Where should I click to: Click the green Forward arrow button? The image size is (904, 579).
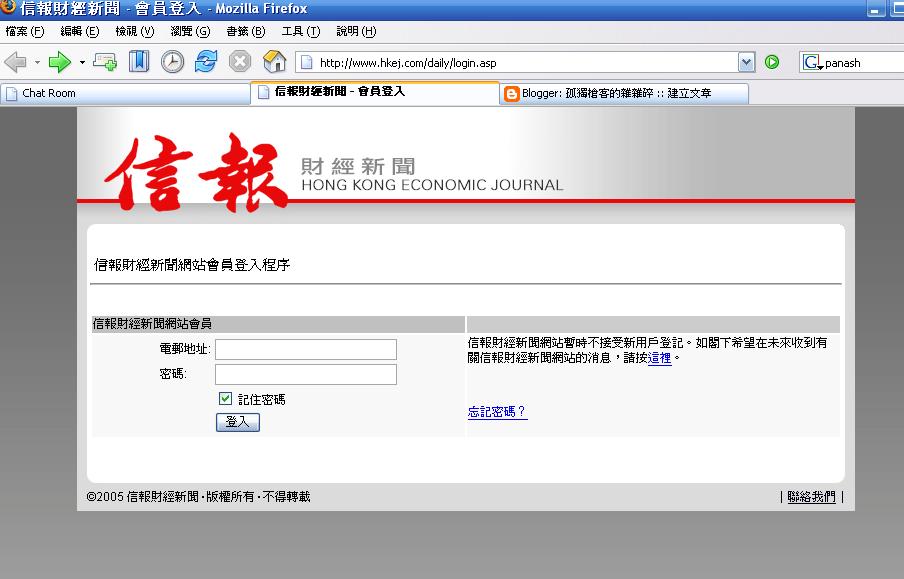[x=60, y=62]
